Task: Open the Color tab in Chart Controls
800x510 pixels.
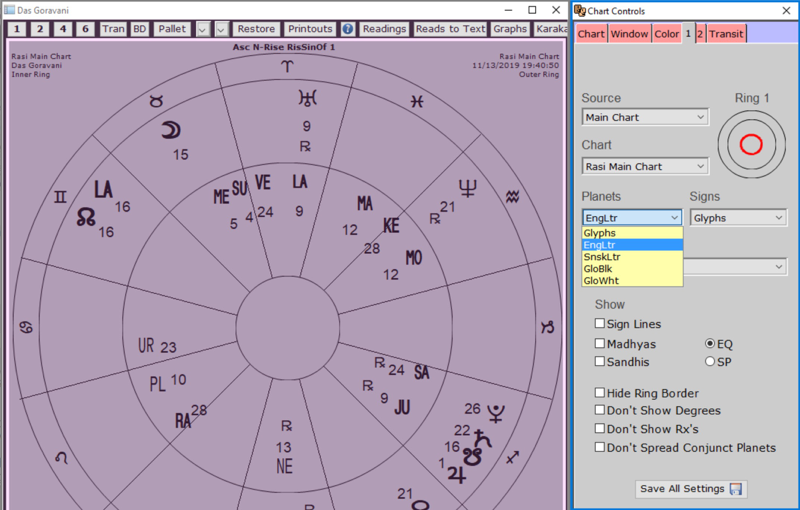Action: pyautogui.click(x=666, y=34)
